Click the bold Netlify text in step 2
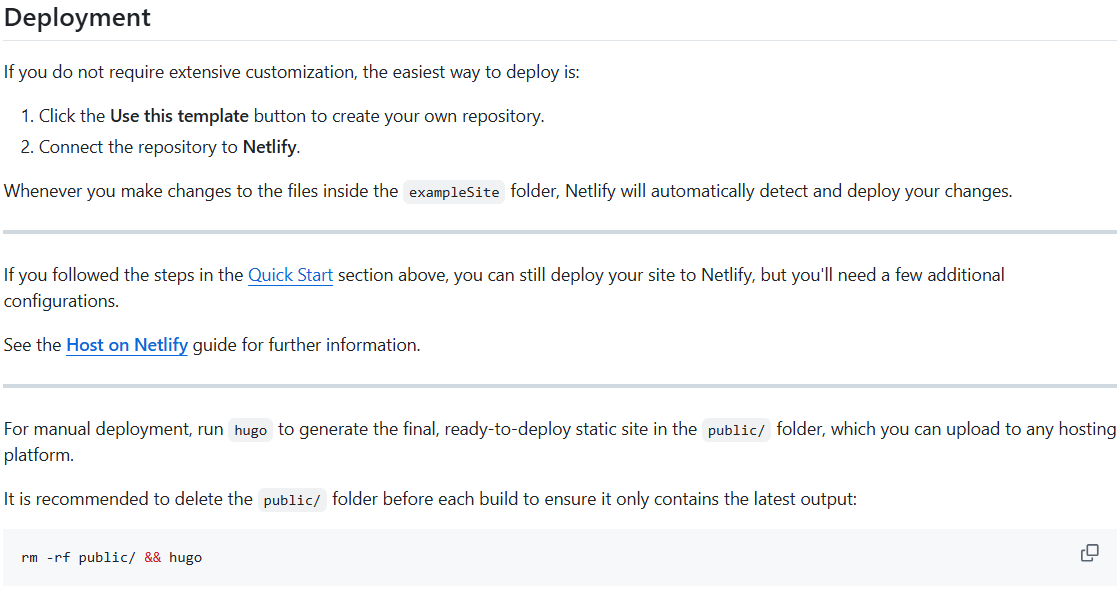The height and width of the screenshot is (593, 1120). click(269, 147)
